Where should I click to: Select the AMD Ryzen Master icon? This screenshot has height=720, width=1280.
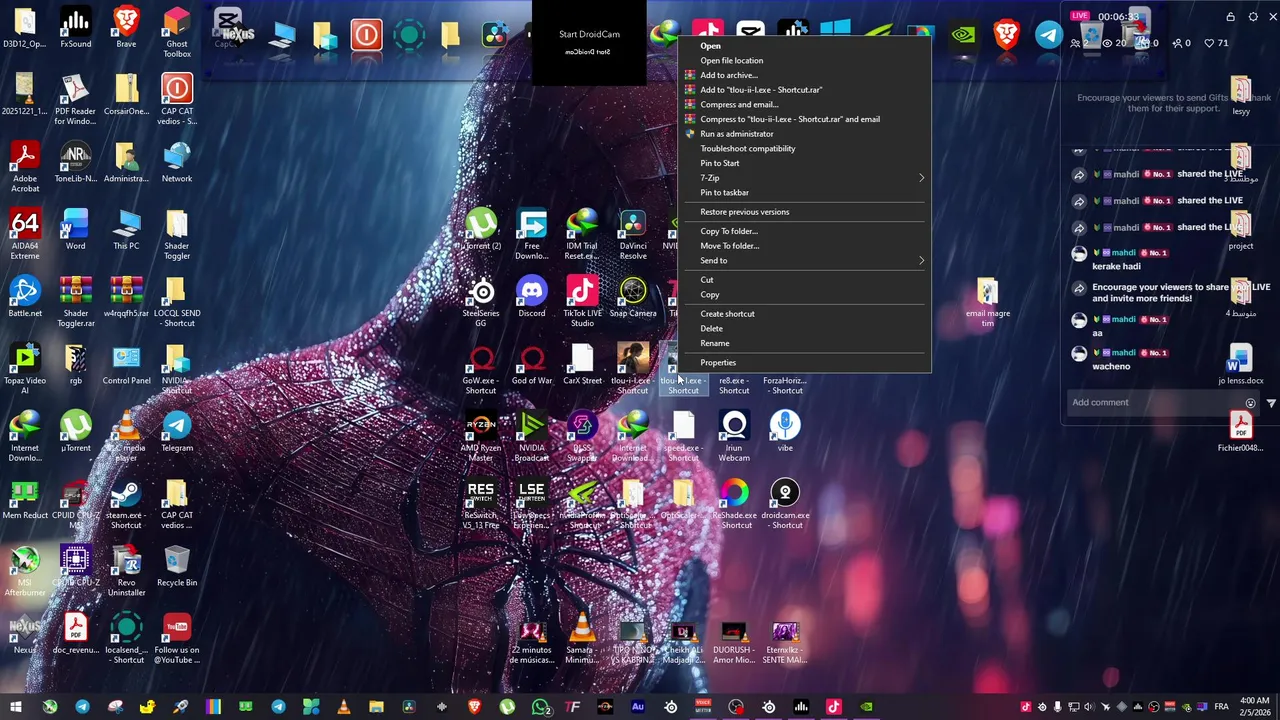(x=481, y=435)
